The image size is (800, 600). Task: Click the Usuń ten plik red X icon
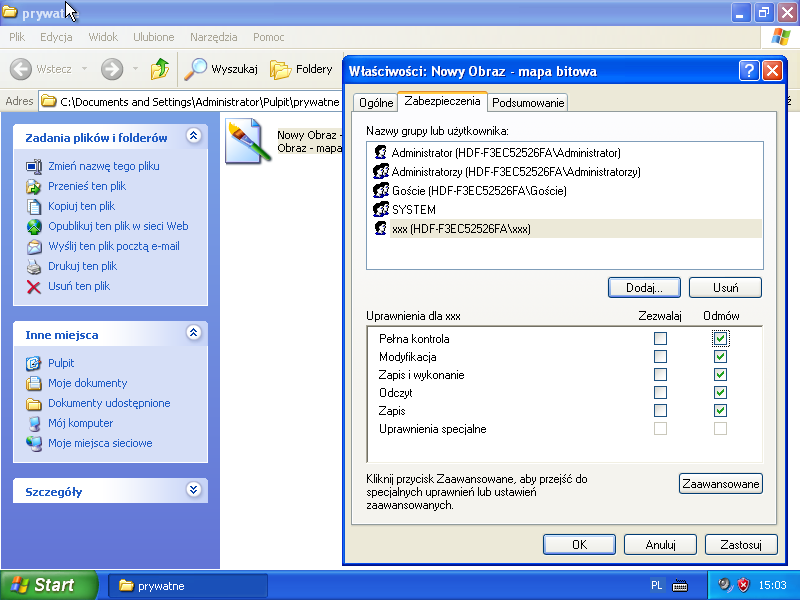(34, 286)
